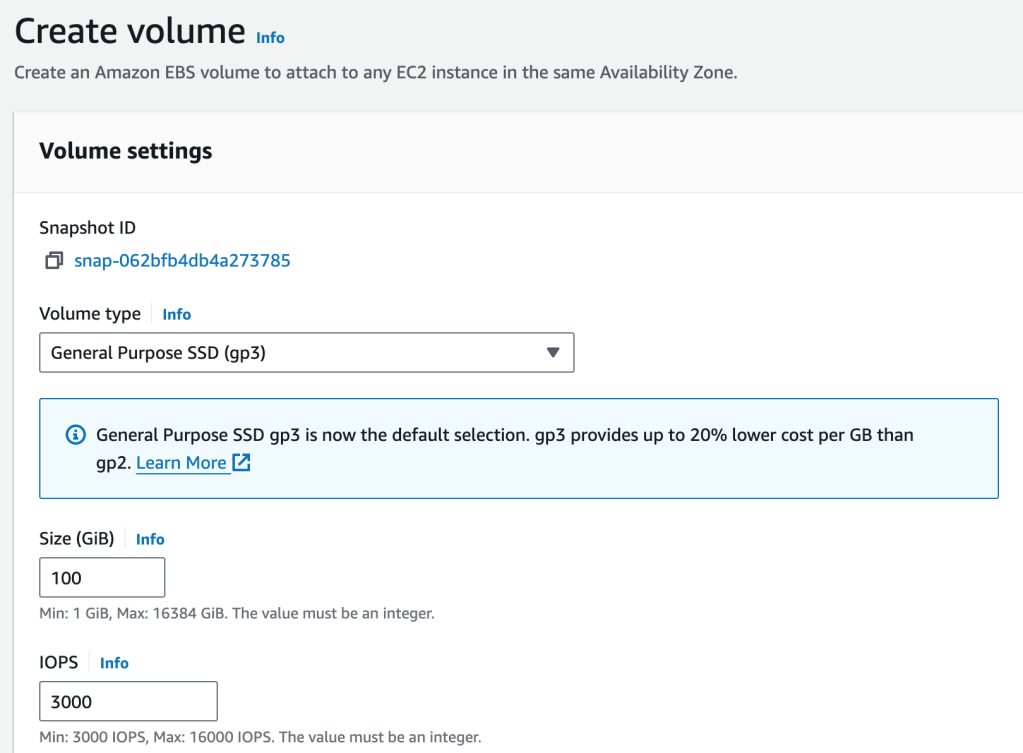Open Info link next to Create volume

point(270,37)
